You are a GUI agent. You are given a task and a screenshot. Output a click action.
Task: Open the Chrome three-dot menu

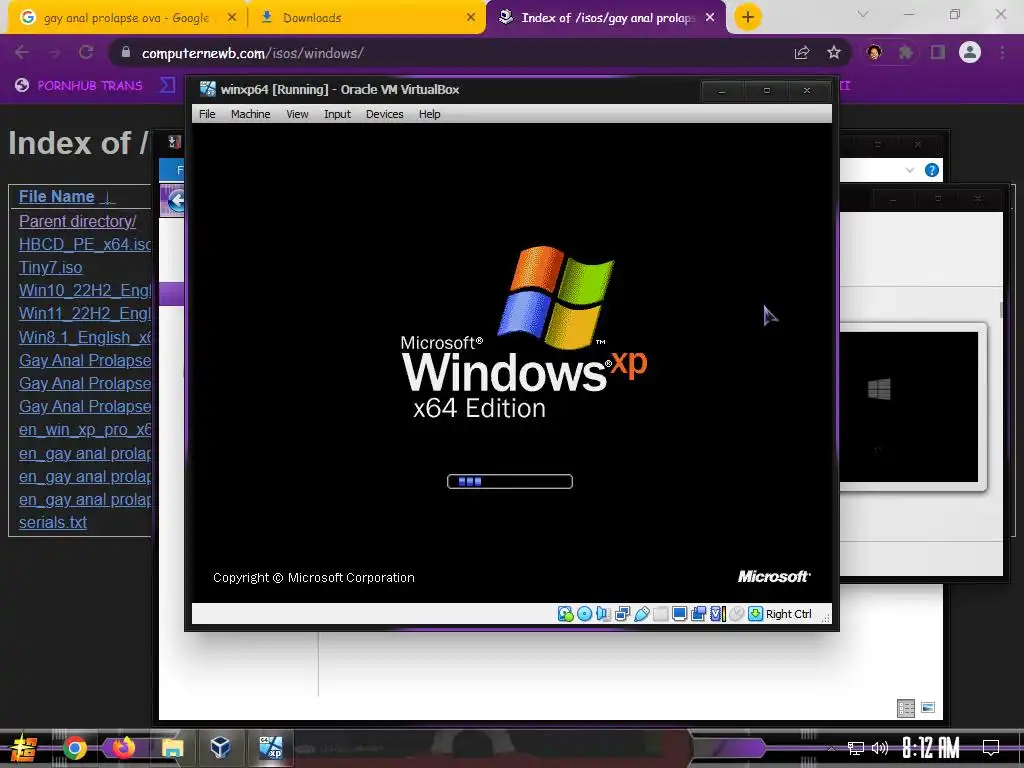coord(1002,53)
